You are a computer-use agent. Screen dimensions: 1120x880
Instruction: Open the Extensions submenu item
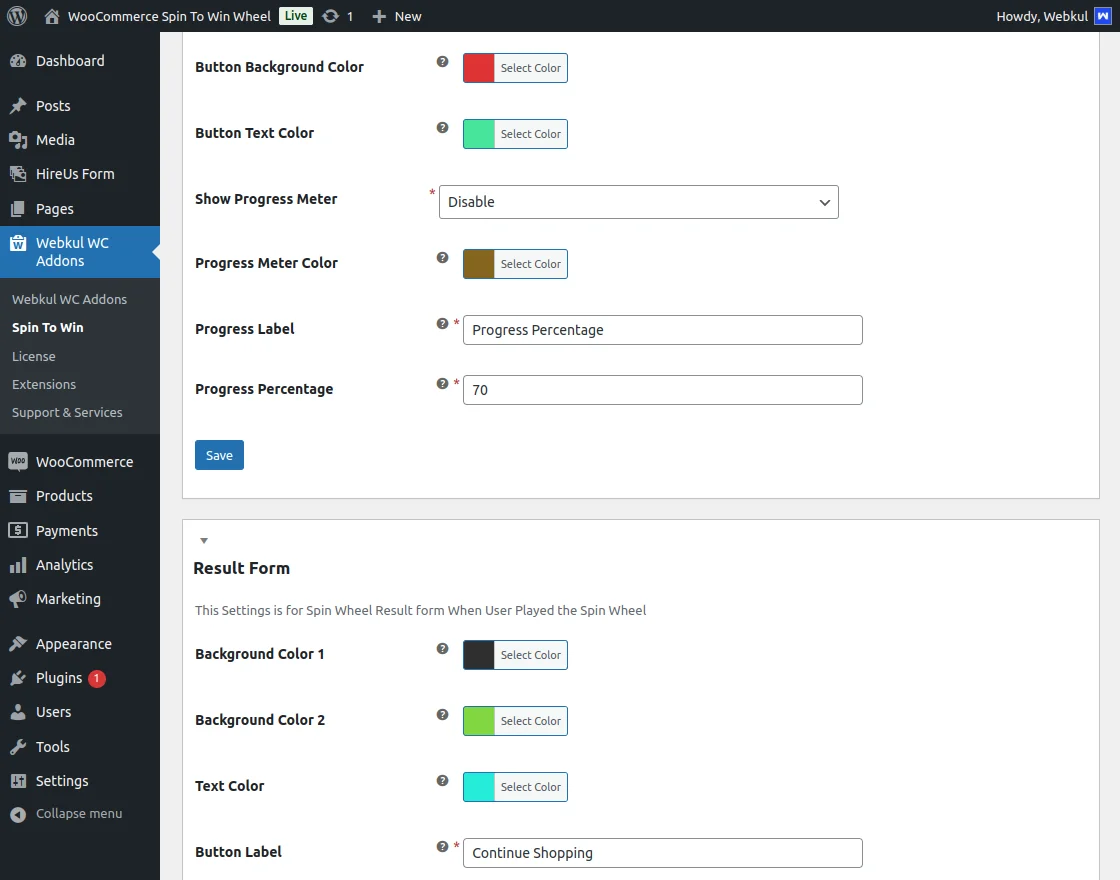[x=44, y=384]
